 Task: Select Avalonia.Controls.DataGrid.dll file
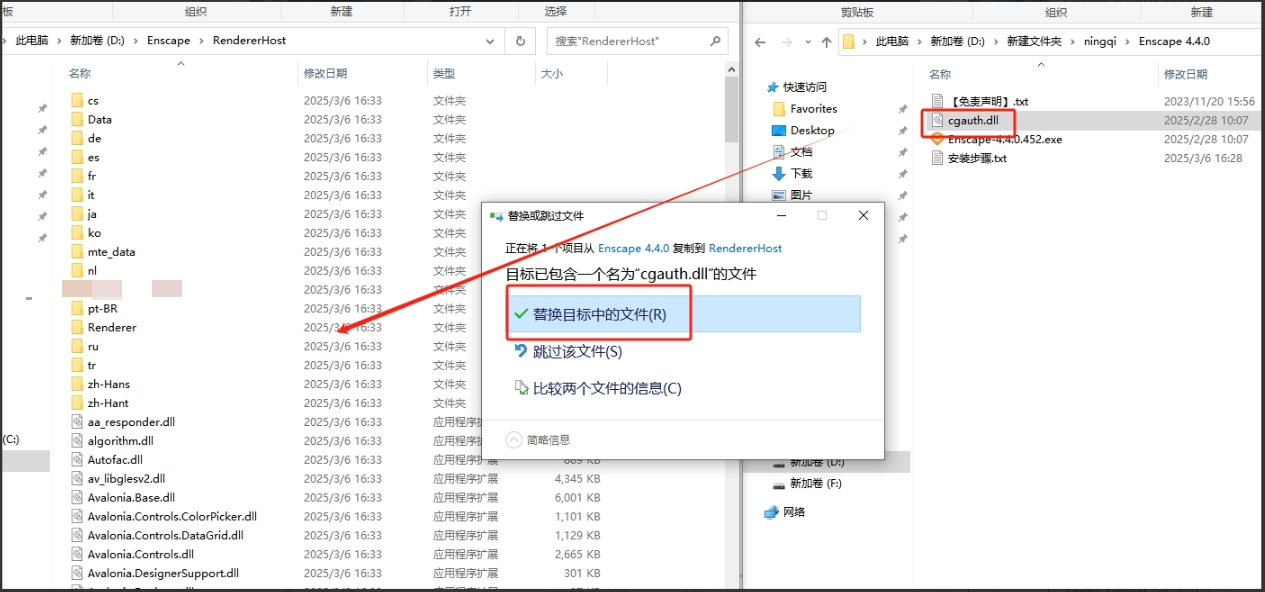(x=165, y=535)
